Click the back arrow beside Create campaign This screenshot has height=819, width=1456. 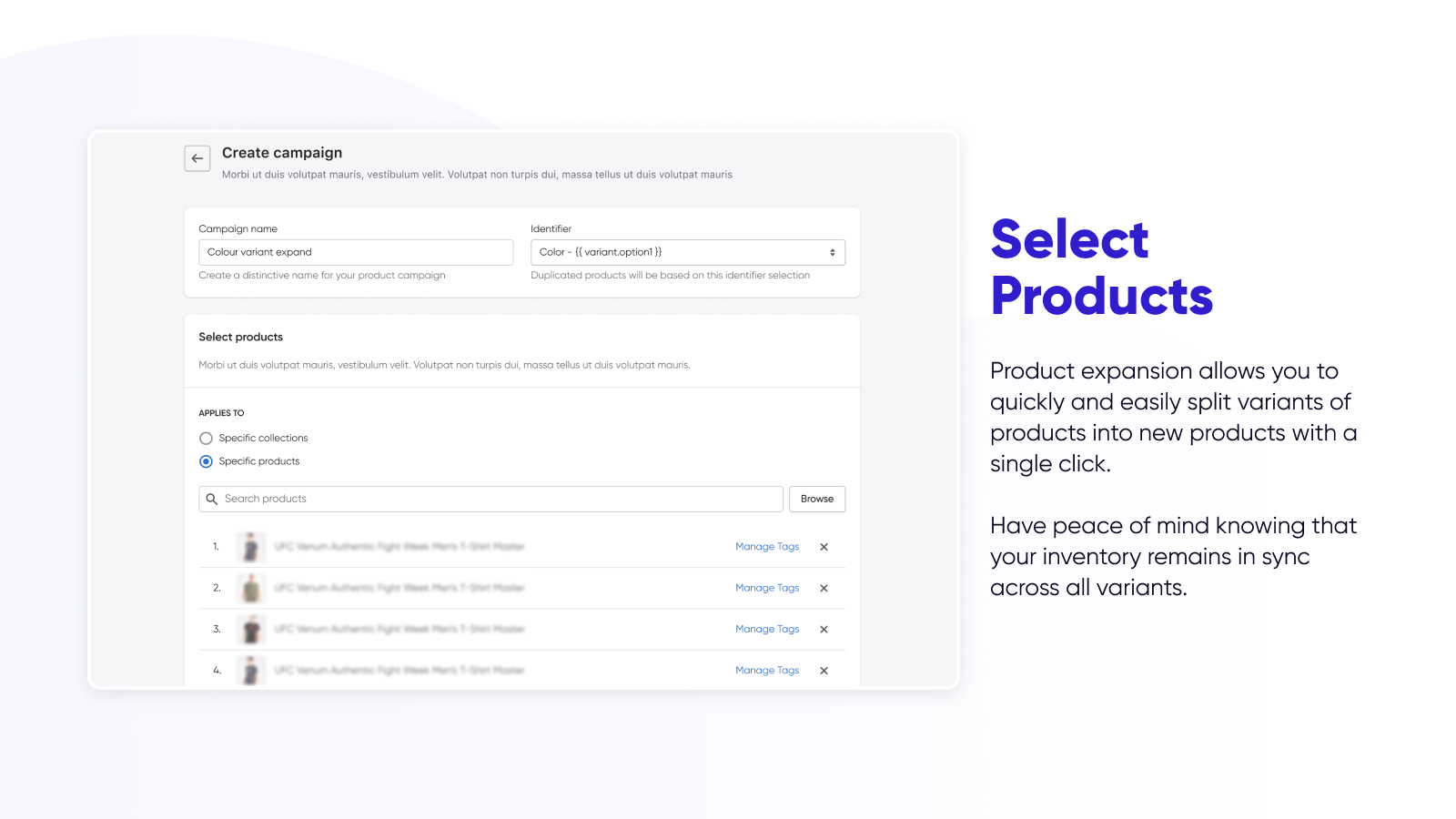pos(197,158)
